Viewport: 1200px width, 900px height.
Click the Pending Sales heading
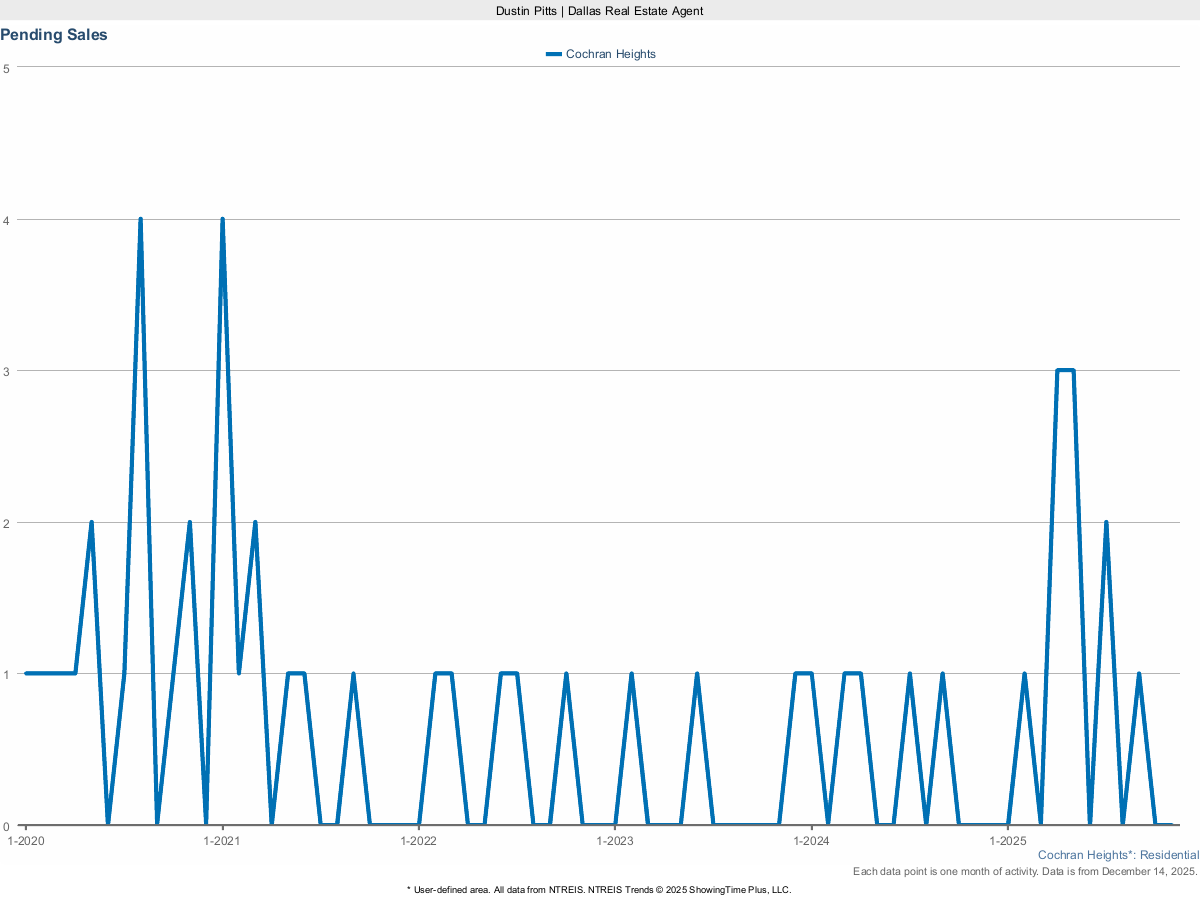(x=54, y=34)
